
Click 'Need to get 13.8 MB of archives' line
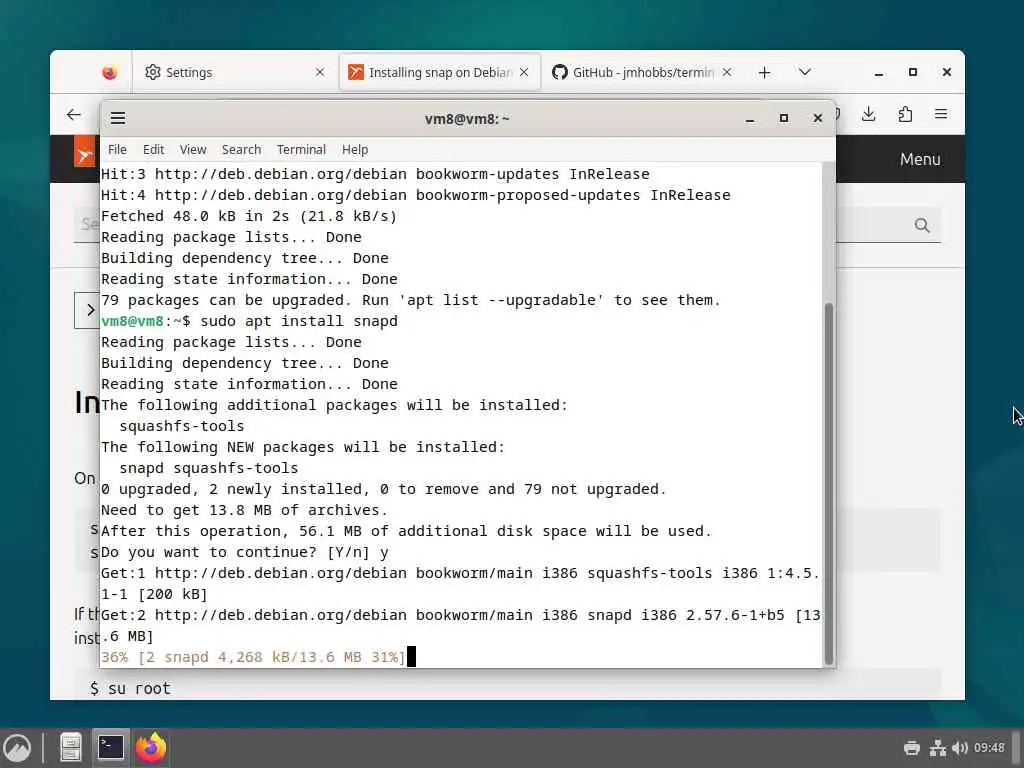point(244,510)
